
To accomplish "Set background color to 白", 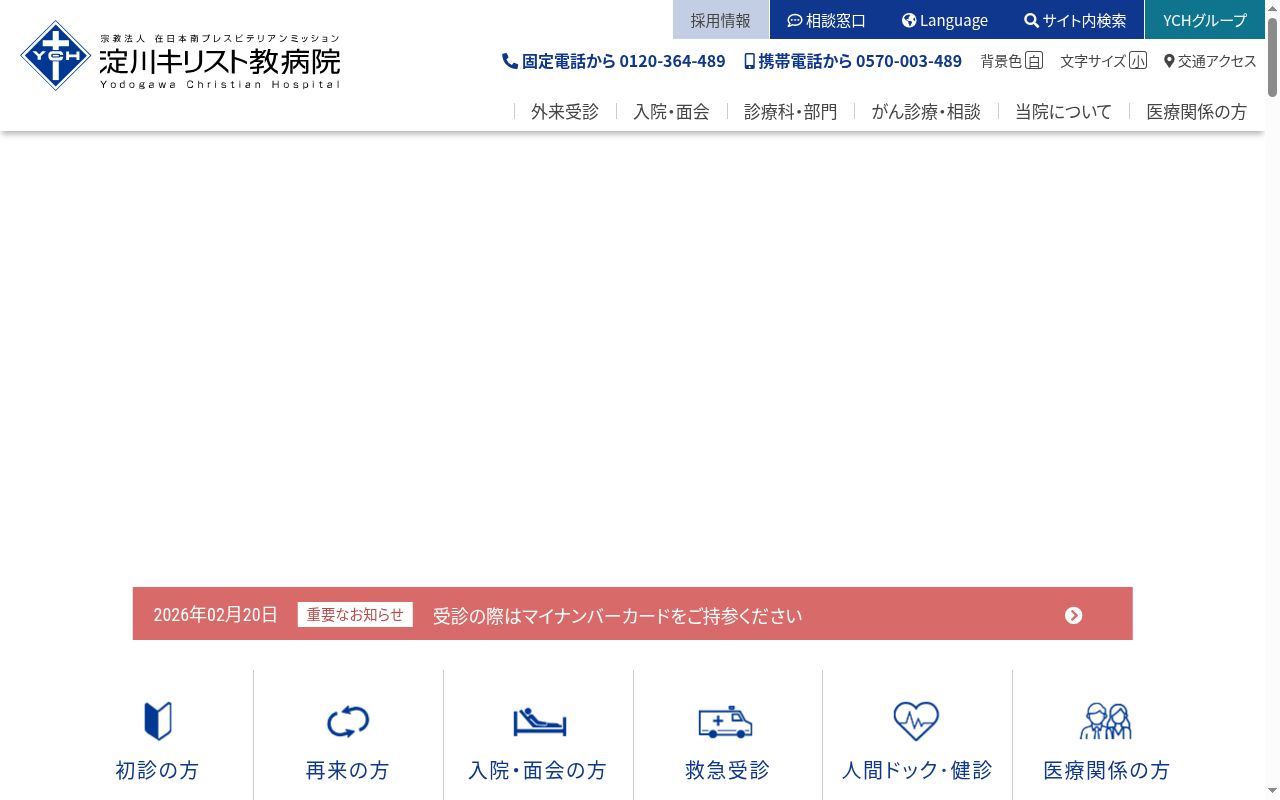I will click(1034, 61).
